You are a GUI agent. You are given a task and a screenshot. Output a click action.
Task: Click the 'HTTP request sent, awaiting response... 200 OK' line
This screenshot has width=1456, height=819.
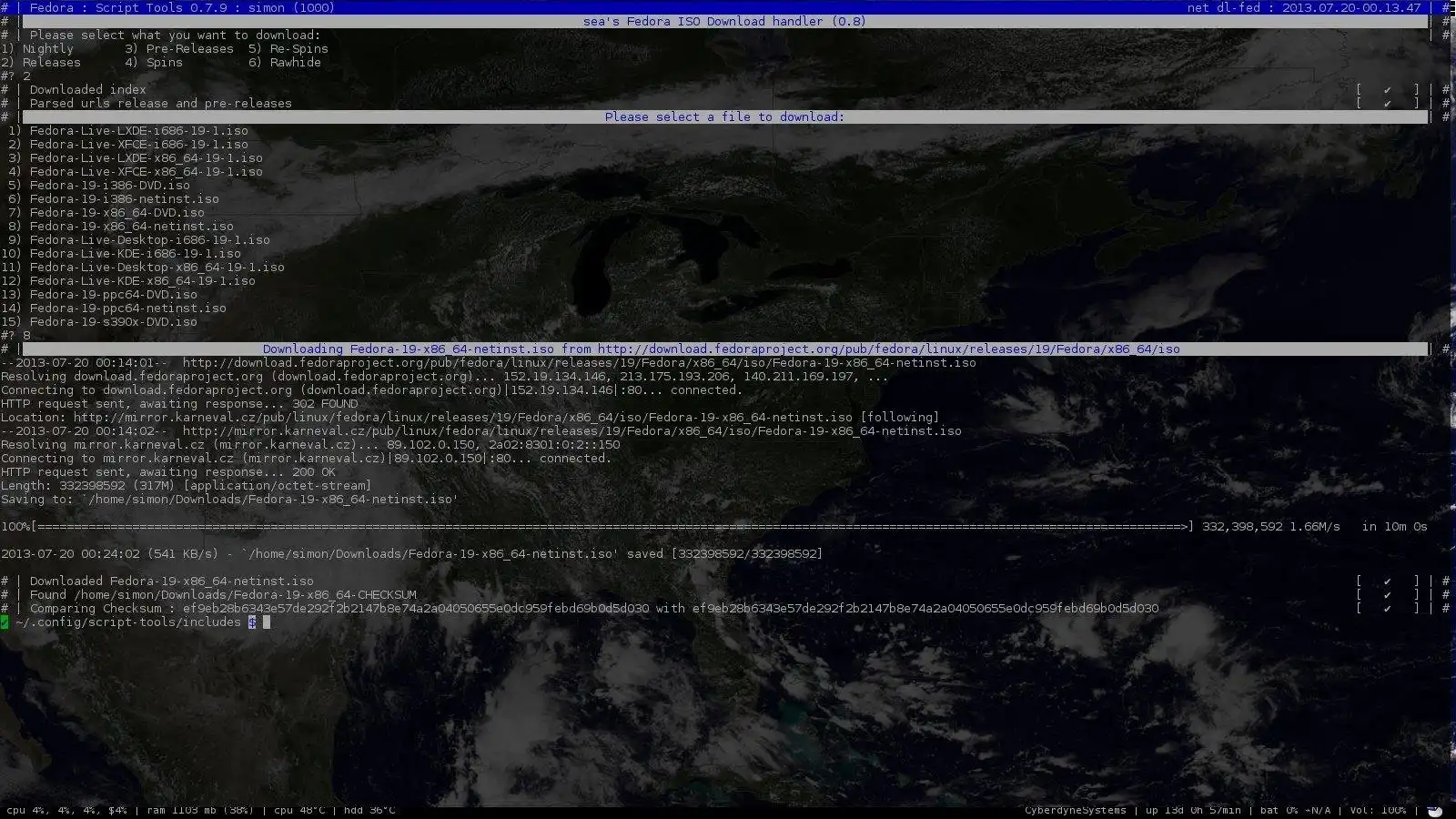[x=168, y=472]
